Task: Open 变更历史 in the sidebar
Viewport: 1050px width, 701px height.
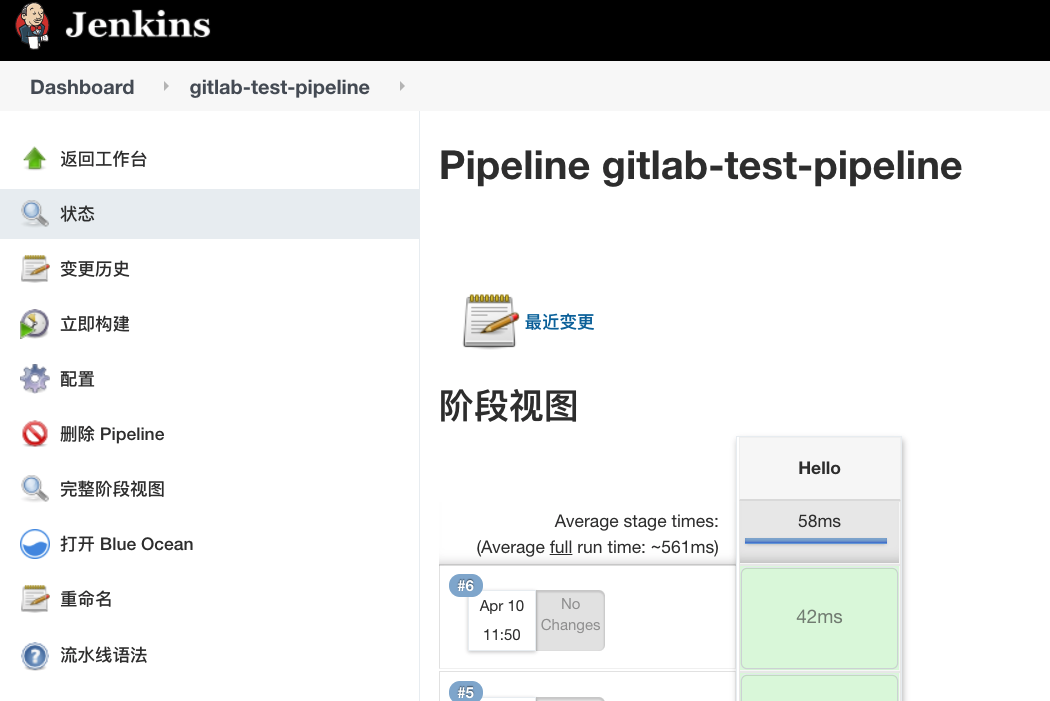Action: pyautogui.click(x=95, y=268)
